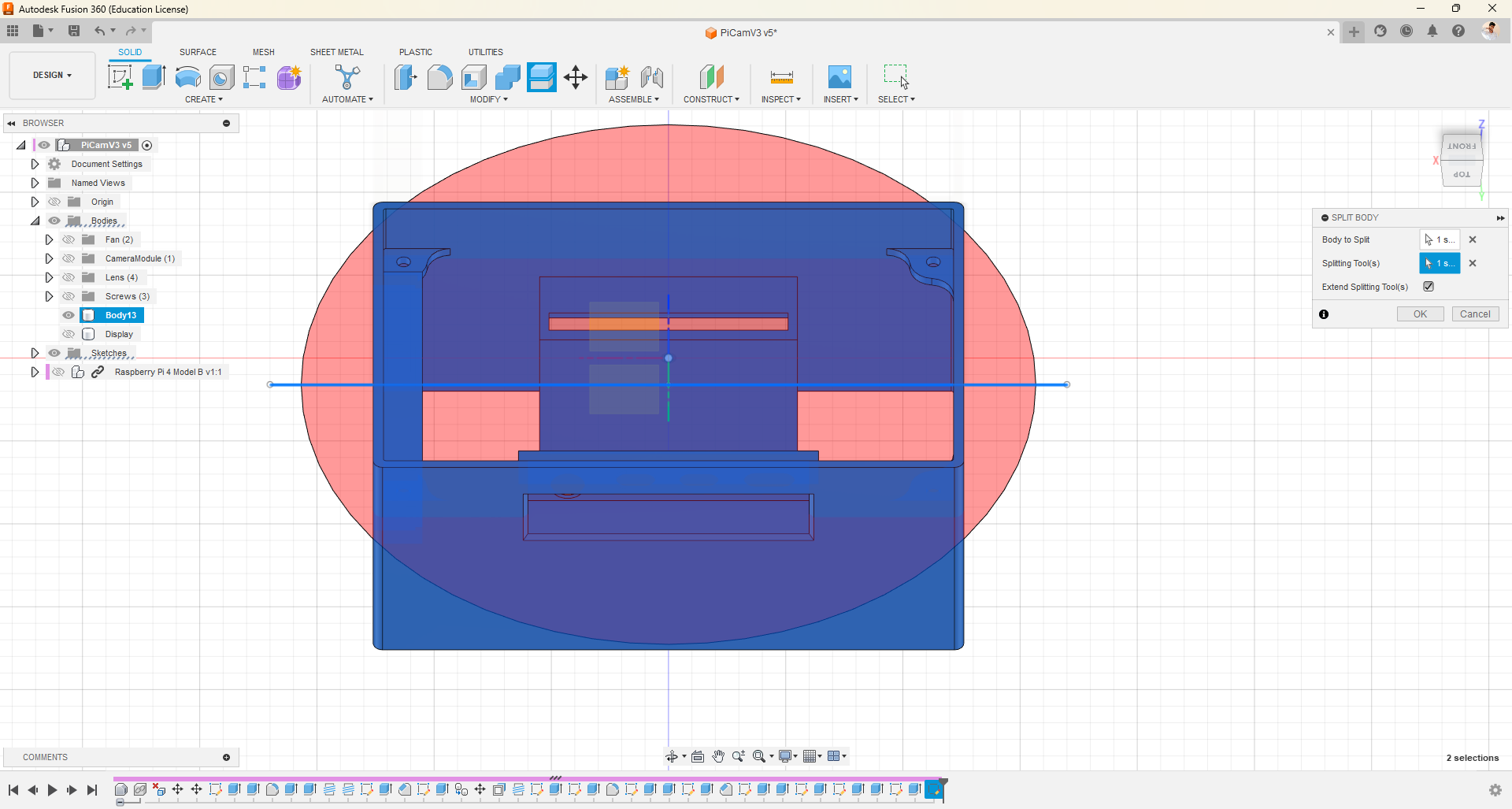Select the Combine tool
Viewport: 1512px width, 809px height.
508,77
